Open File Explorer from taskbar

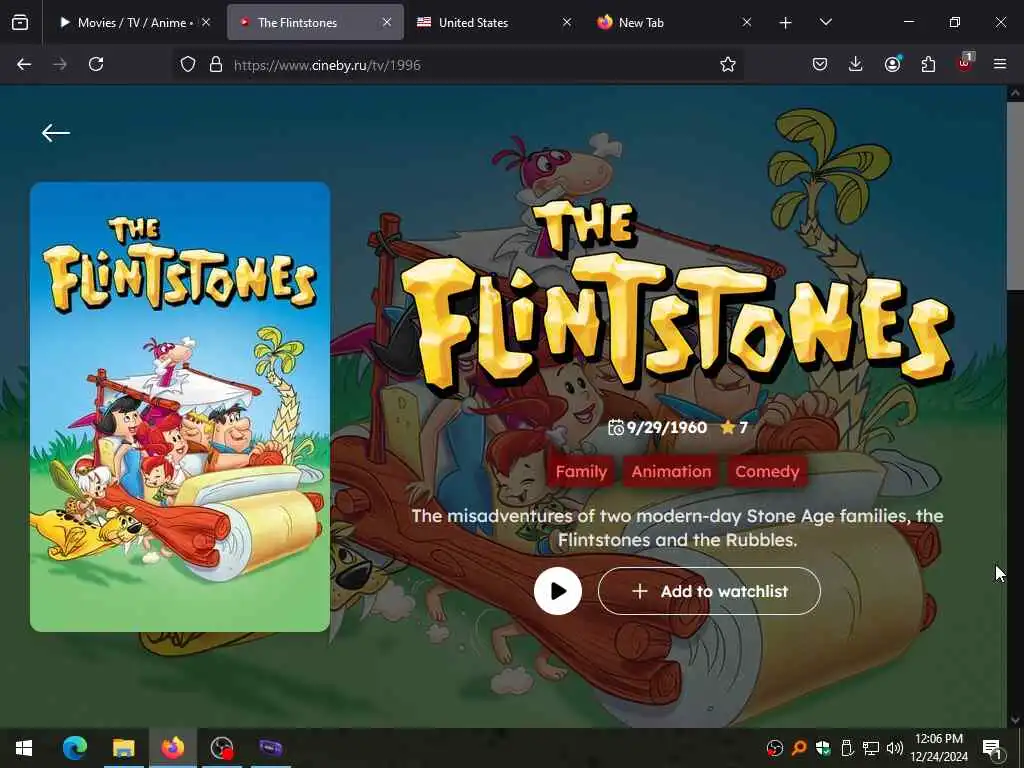pyautogui.click(x=123, y=748)
